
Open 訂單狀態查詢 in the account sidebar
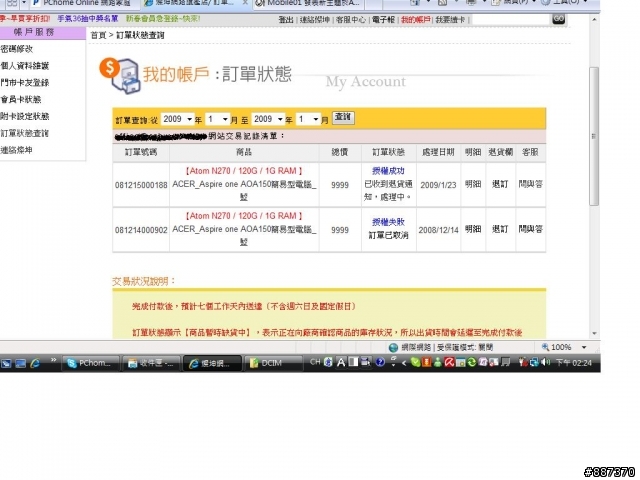click(x=24, y=133)
